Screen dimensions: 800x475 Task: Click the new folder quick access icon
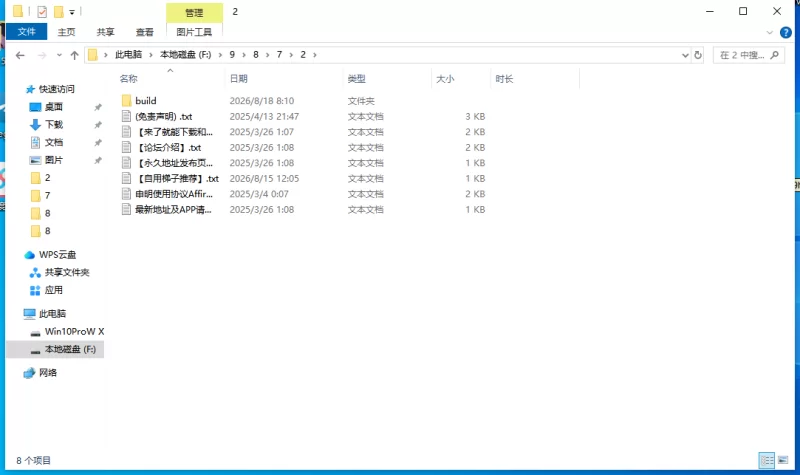pos(59,11)
